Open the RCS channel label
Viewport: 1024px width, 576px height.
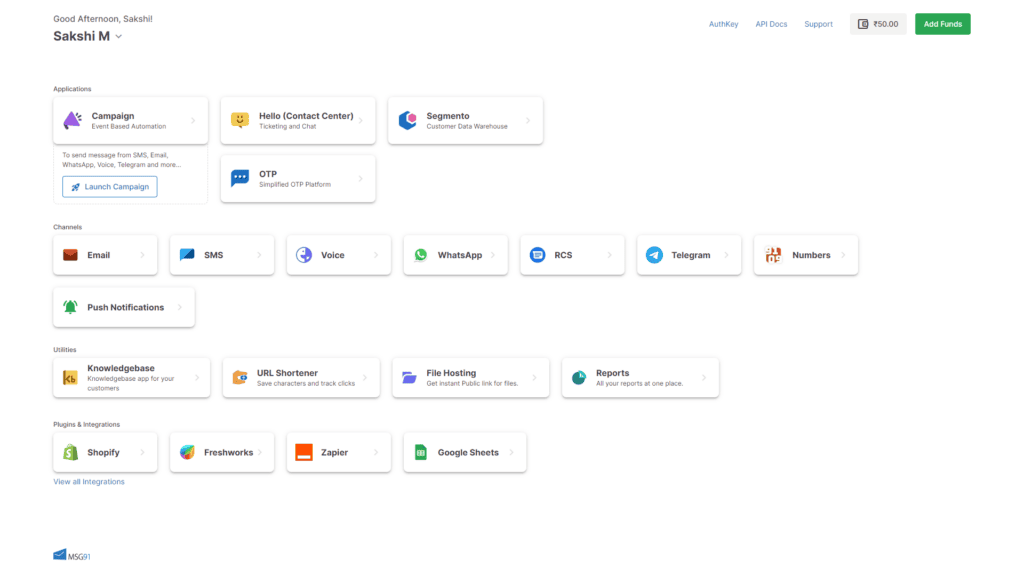click(563, 255)
